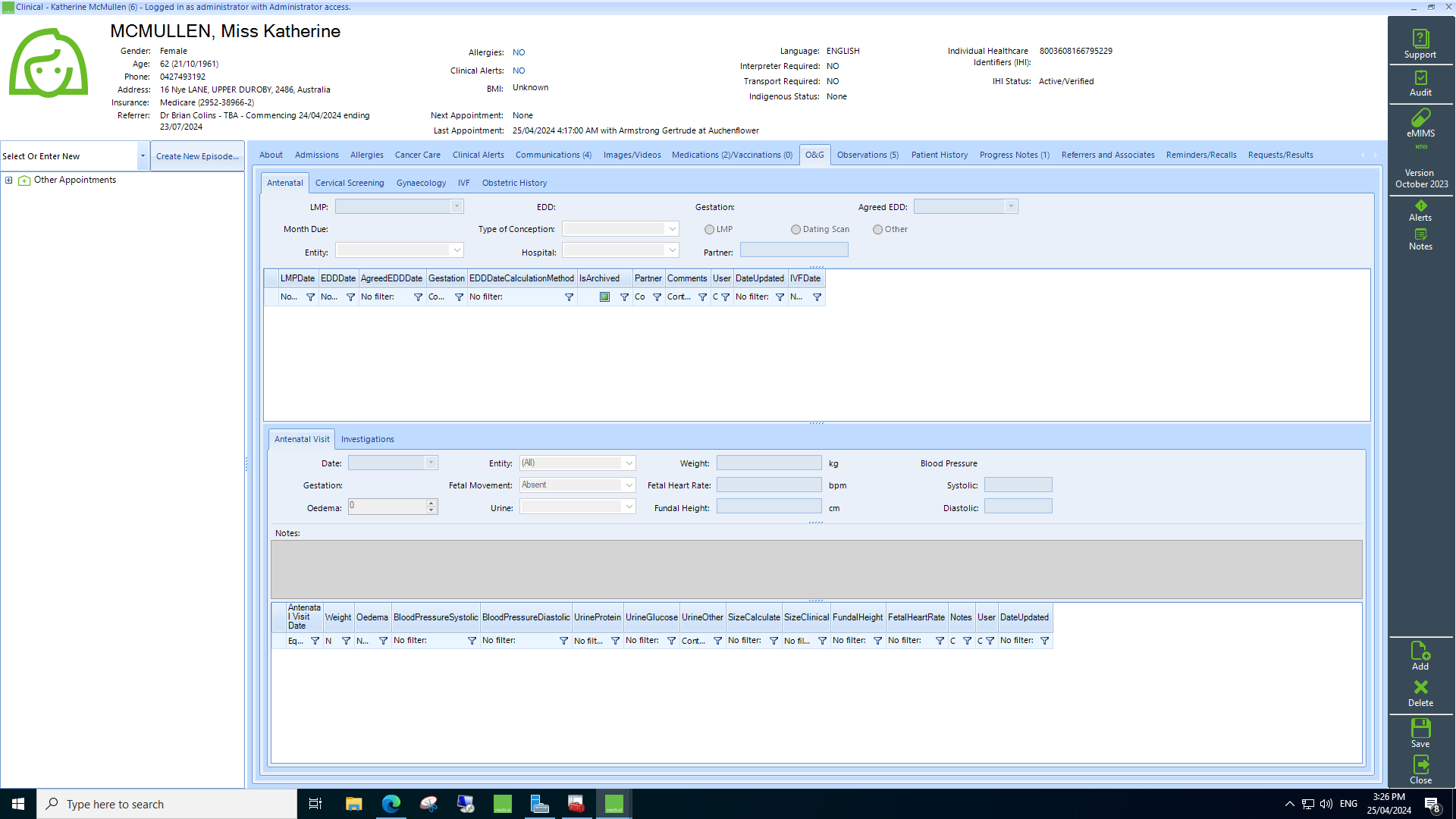Open Type of Conception dropdown
Image resolution: width=1456 pixels, height=819 pixels.
click(x=672, y=229)
